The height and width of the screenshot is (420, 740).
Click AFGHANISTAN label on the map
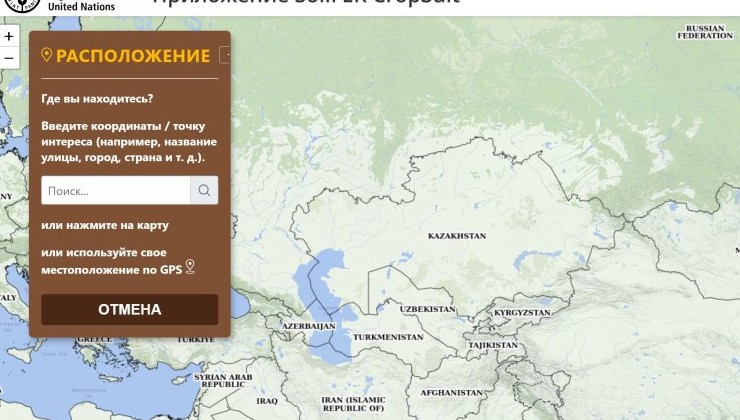452,393
